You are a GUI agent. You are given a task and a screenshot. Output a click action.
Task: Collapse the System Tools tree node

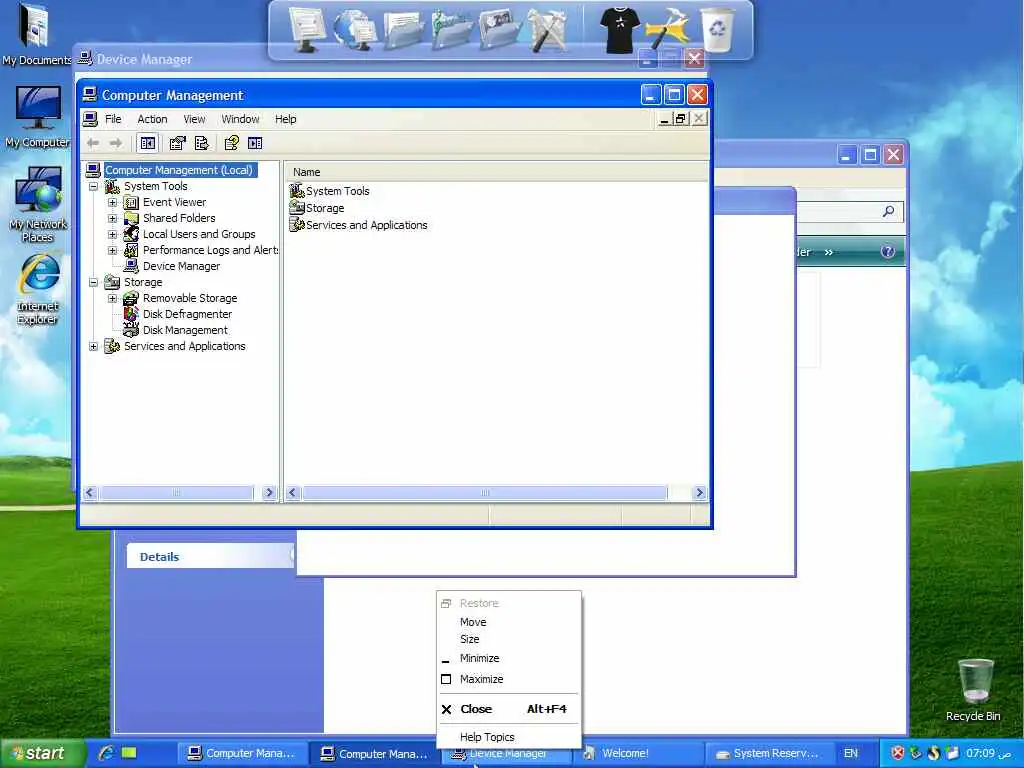coord(93,187)
